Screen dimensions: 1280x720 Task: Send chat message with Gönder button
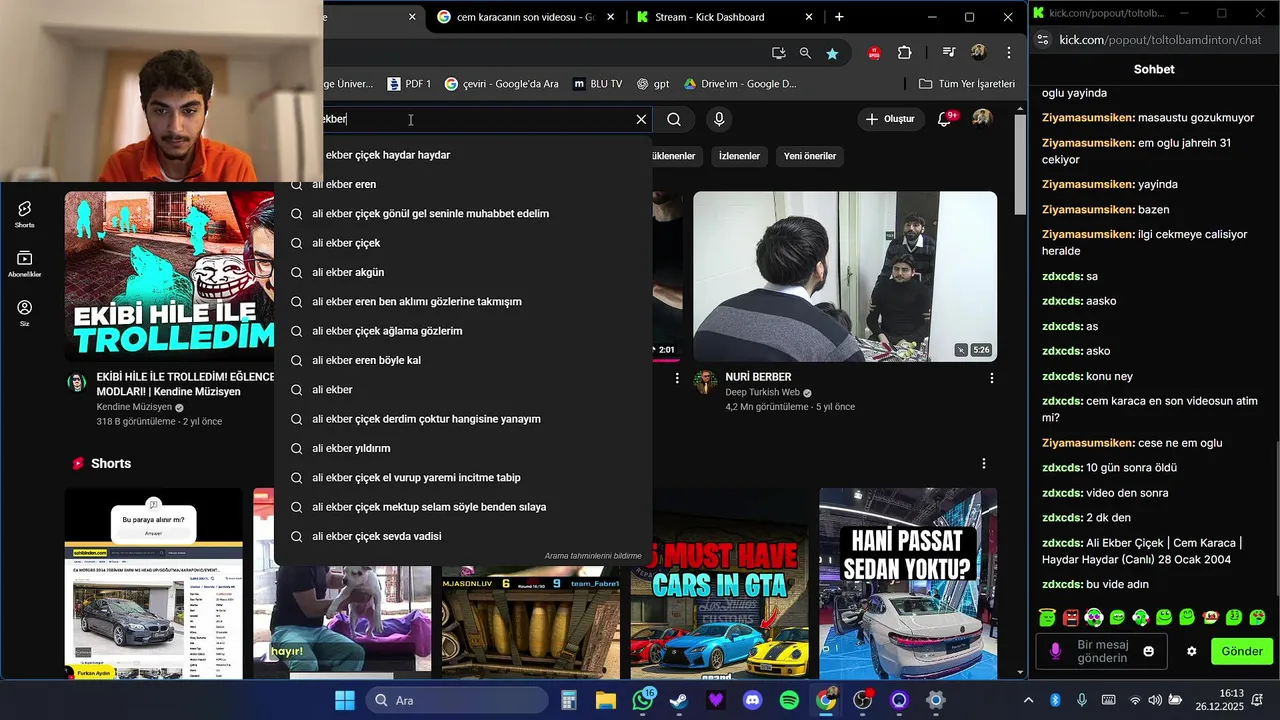(1241, 651)
